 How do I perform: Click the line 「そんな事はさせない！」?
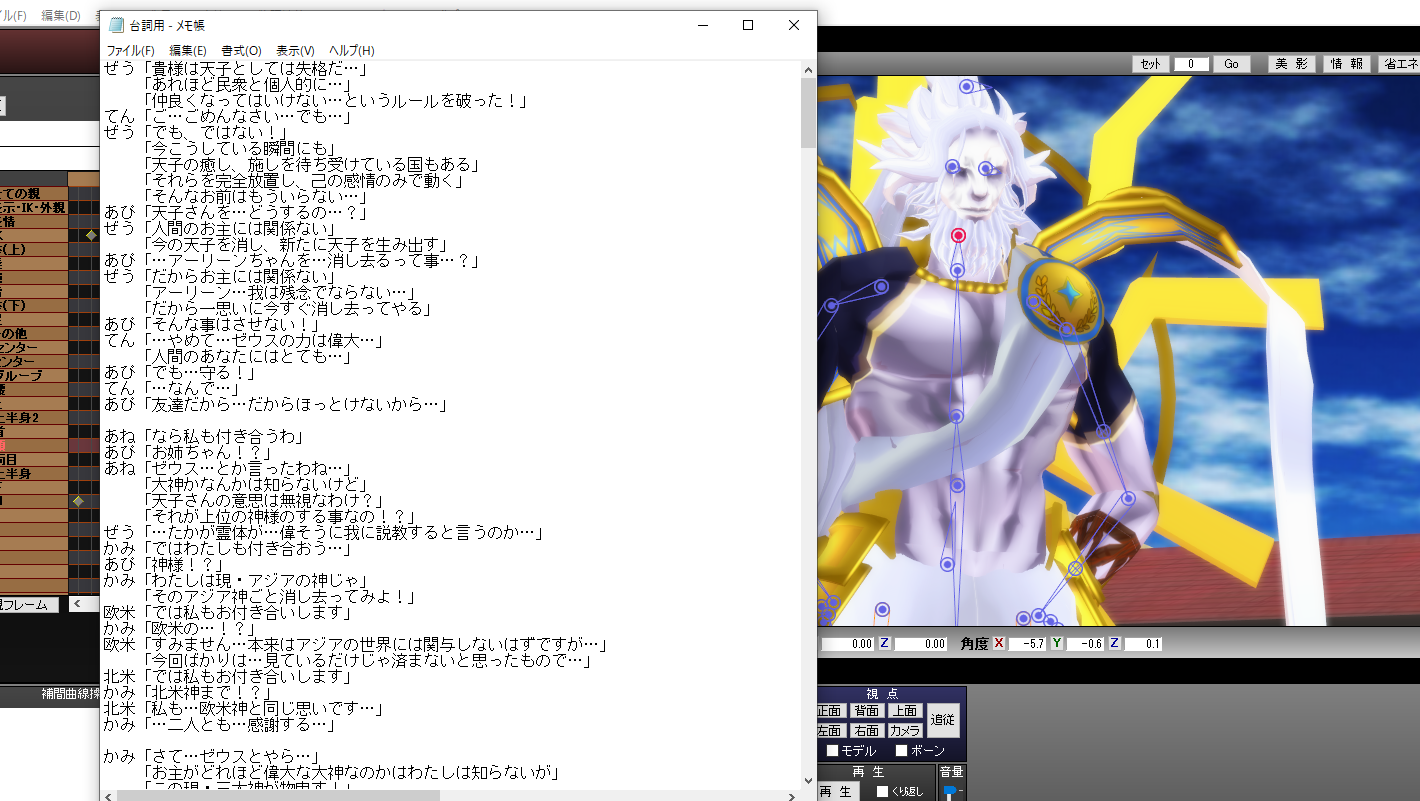click(231, 324)
